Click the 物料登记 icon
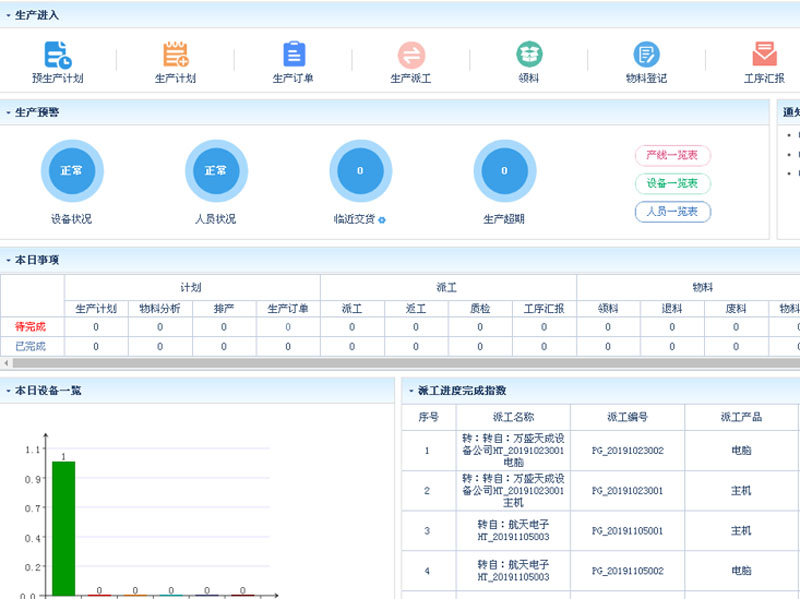Image resolution: width=800 pixels, height=599 pixels. tap(646, 54)
